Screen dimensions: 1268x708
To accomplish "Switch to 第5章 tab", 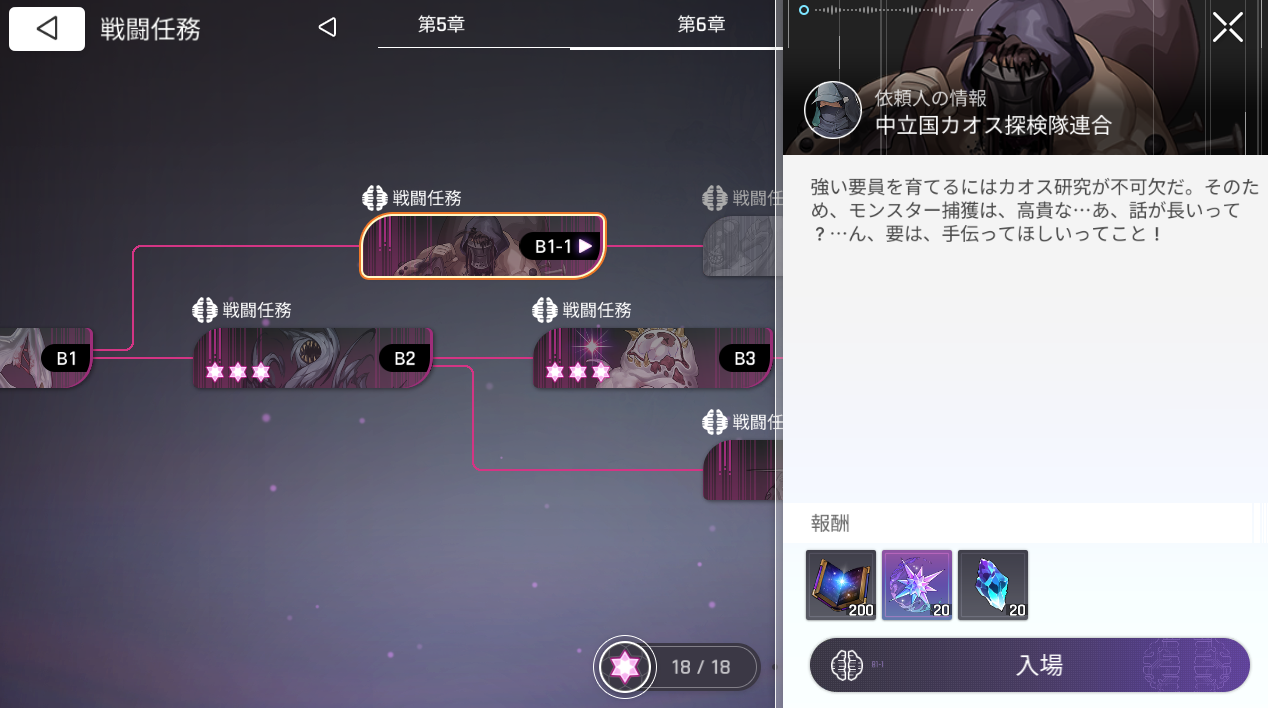I will tap(441, 25).
